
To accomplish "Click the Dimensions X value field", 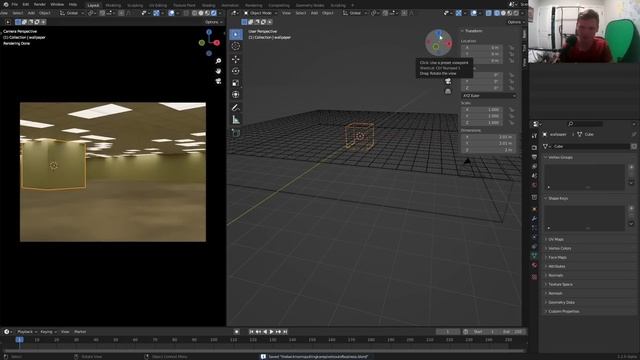I will [x=489, y=137].
